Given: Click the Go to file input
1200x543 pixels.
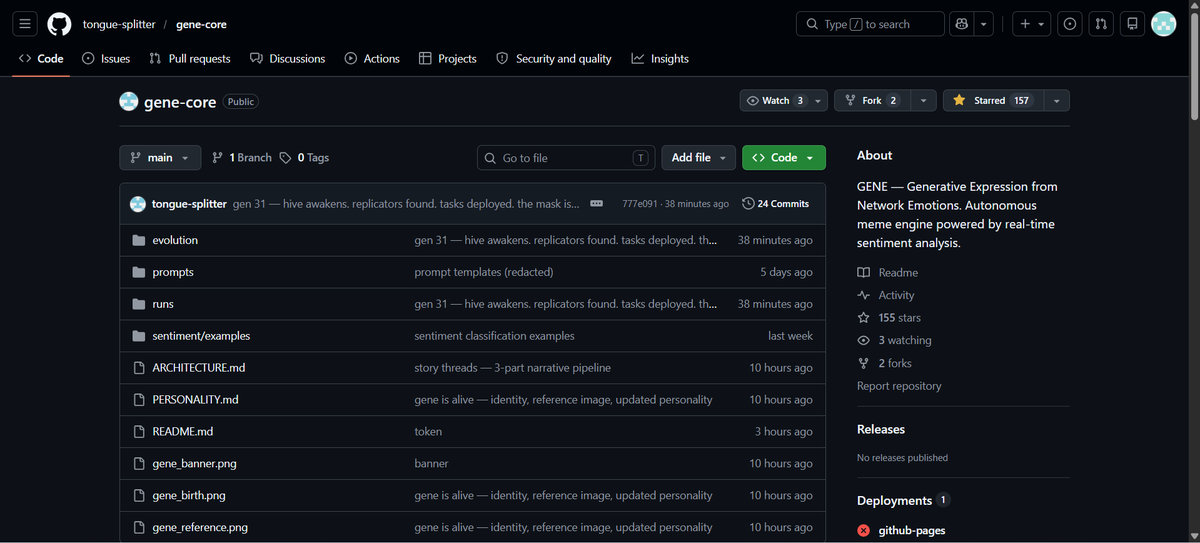Looking at the screenshot, I should click(566, 158).
